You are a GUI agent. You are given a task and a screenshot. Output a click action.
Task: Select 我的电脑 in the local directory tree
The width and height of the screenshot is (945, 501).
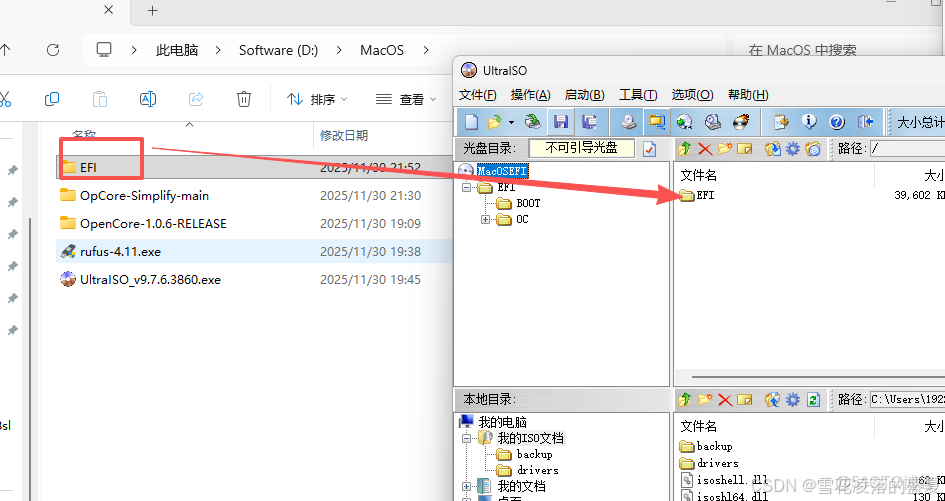503,422
